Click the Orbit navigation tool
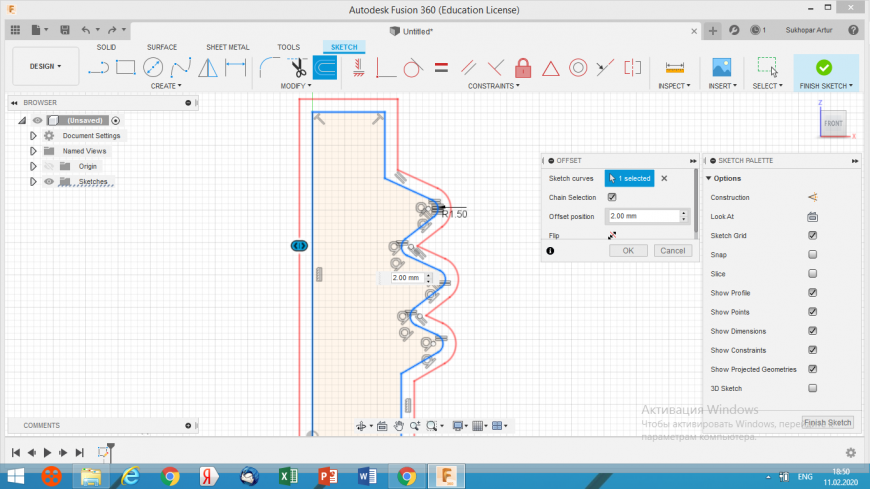Screen dimensions: 870x489 coord(361,426)
